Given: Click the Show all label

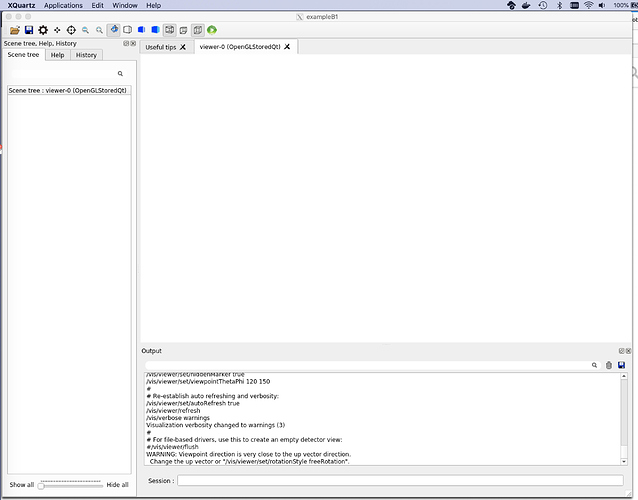Looking at the screenshot, I should tap(22, 485).
